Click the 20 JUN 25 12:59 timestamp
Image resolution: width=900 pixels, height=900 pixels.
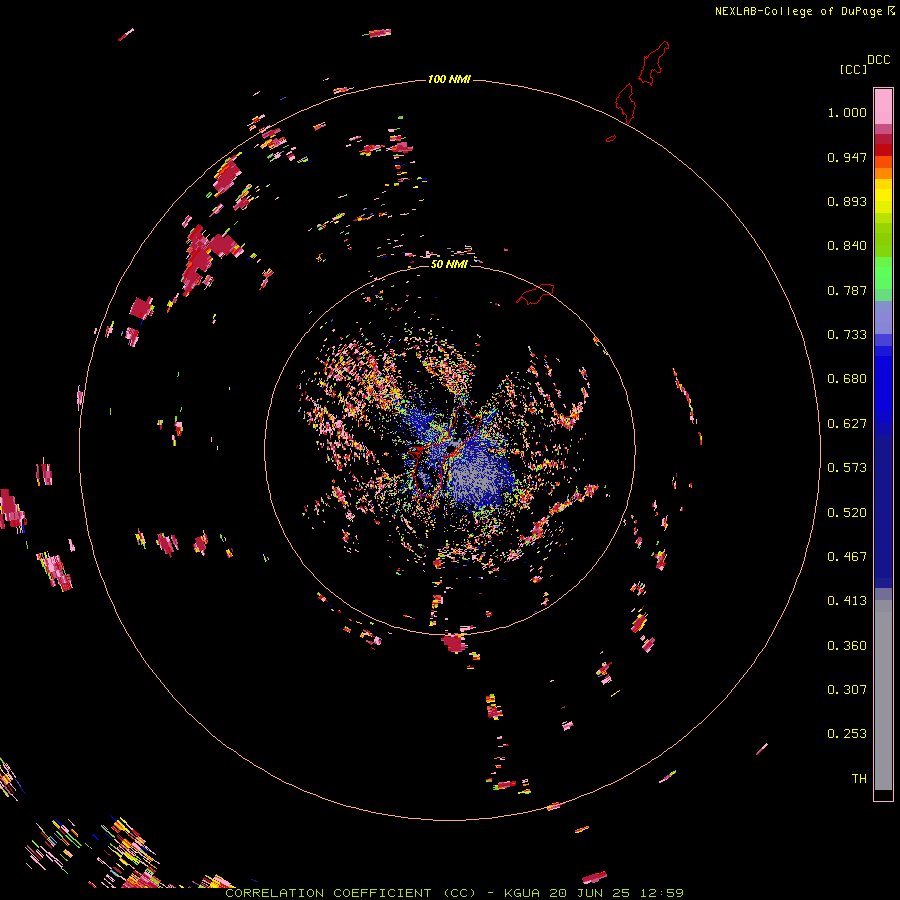(616, 893)
